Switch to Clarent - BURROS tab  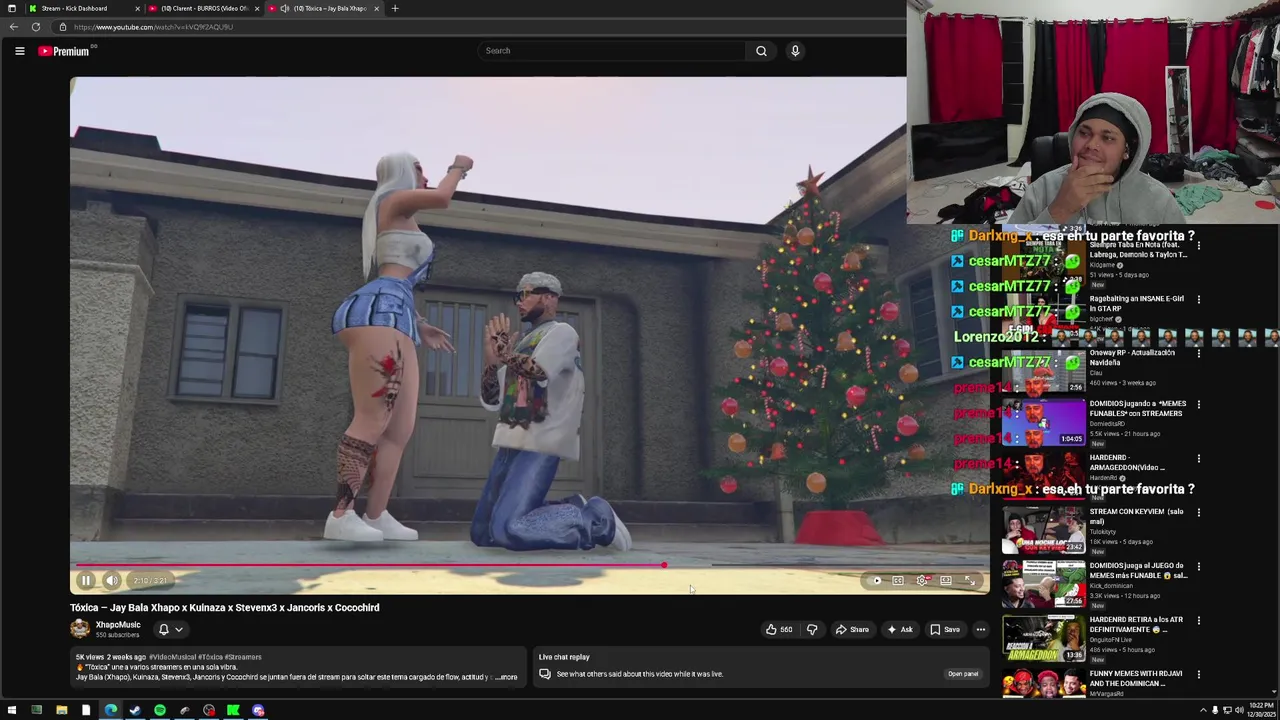pos(203,8)
